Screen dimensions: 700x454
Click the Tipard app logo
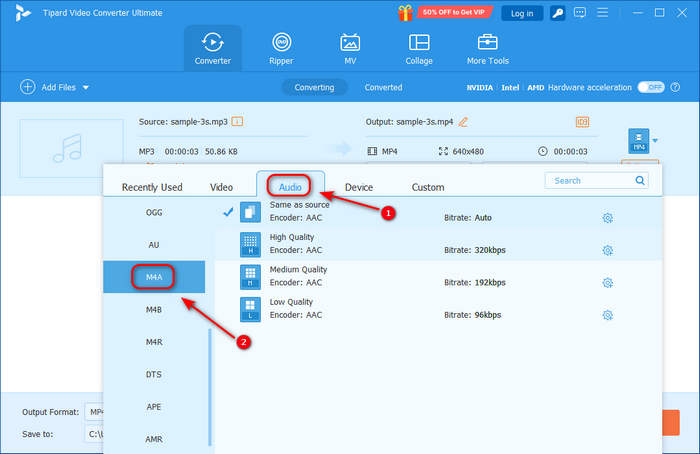pos(22,13)
